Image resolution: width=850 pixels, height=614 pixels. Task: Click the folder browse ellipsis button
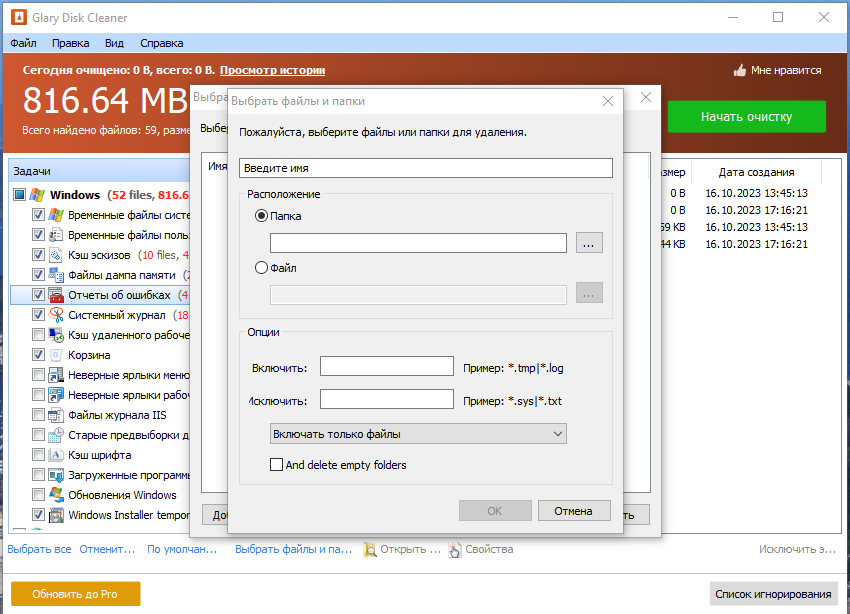[589, 243]
